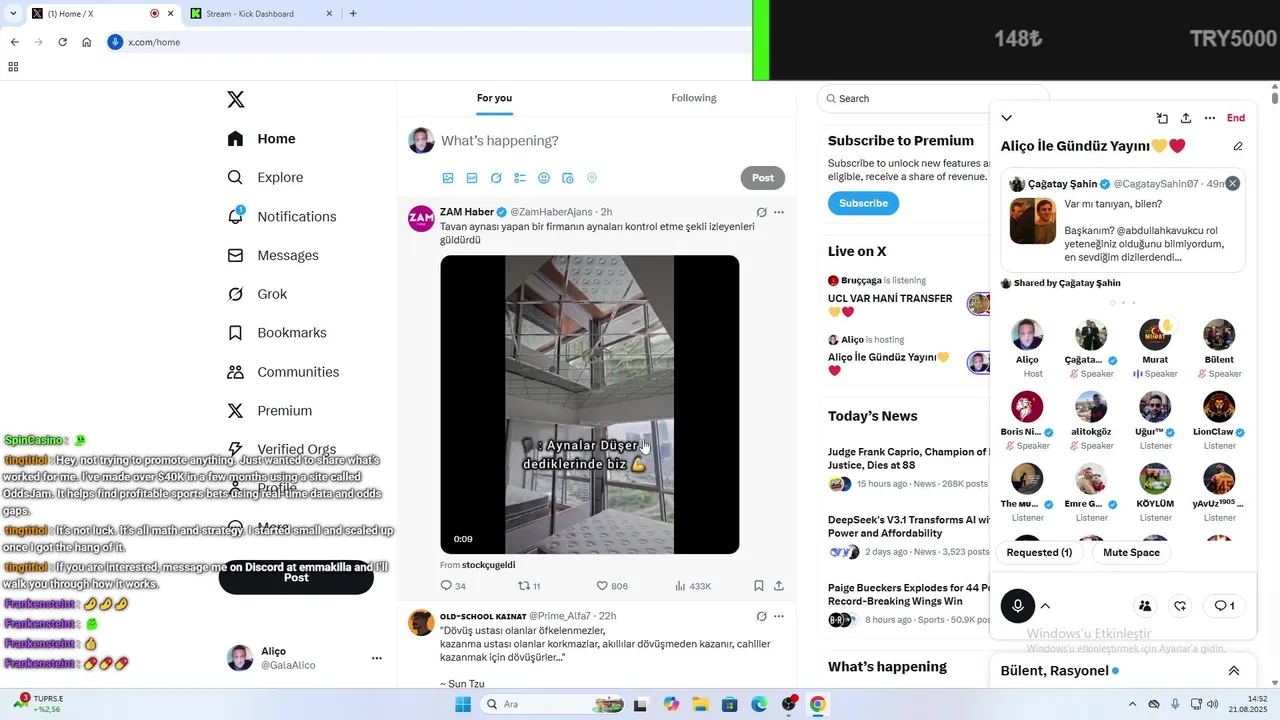The height and width of the screenshot is (720, 1280).
Task: Click the End button for the Space
Action: click(x=1236, y=118)
